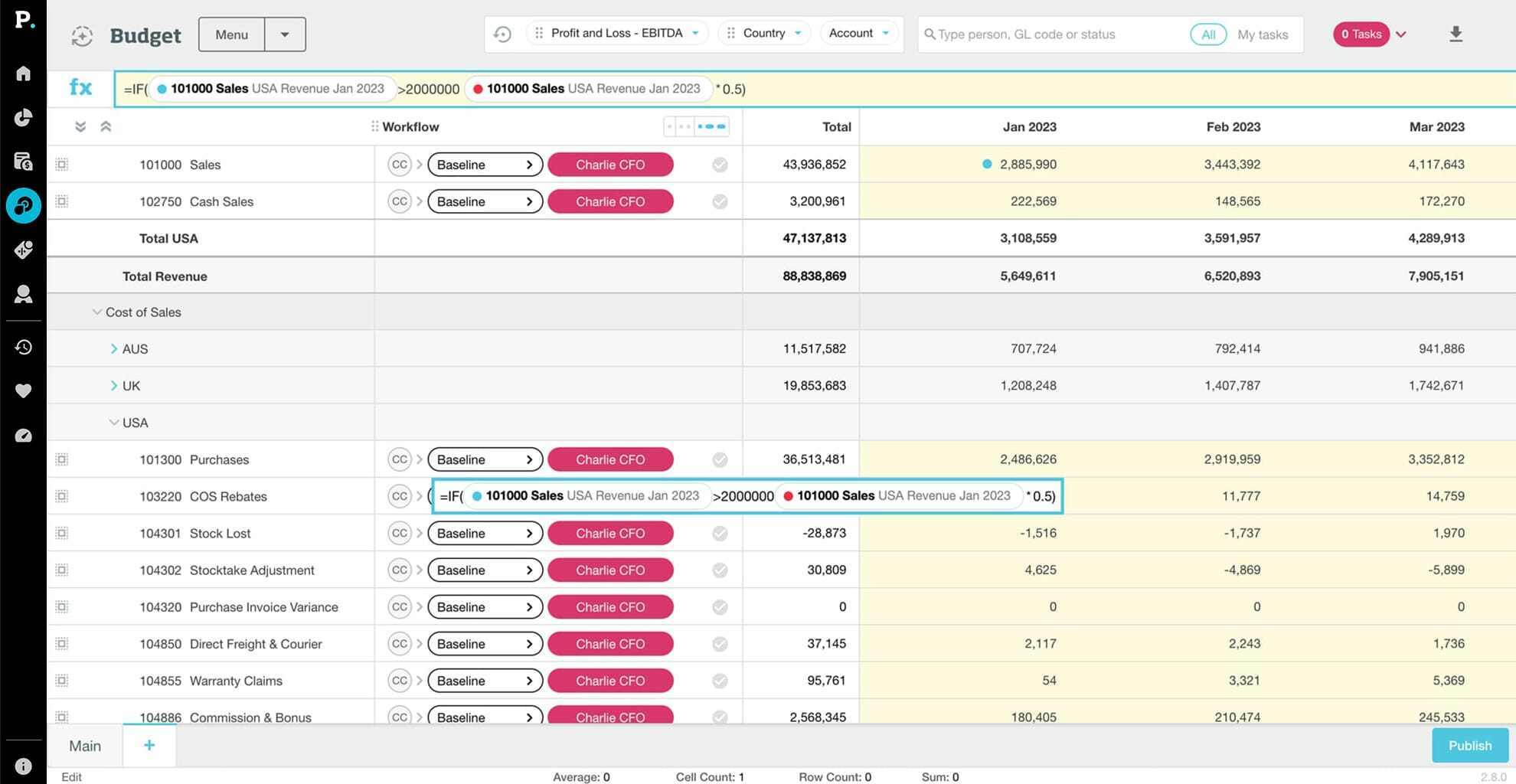The image size is (1516, 784).
Task: Click the undo history icon in the toolbar
Action: tap(502, 34)
